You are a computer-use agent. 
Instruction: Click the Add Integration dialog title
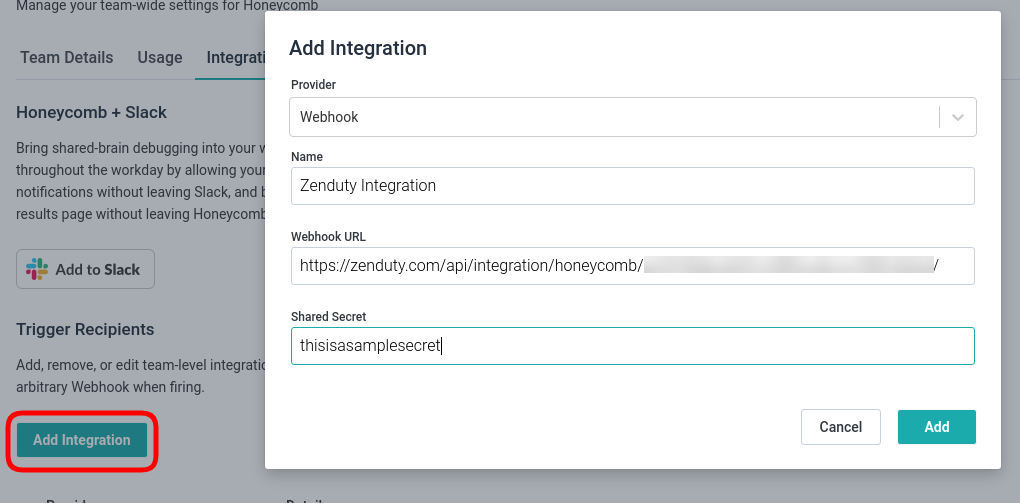click(358, 48)
